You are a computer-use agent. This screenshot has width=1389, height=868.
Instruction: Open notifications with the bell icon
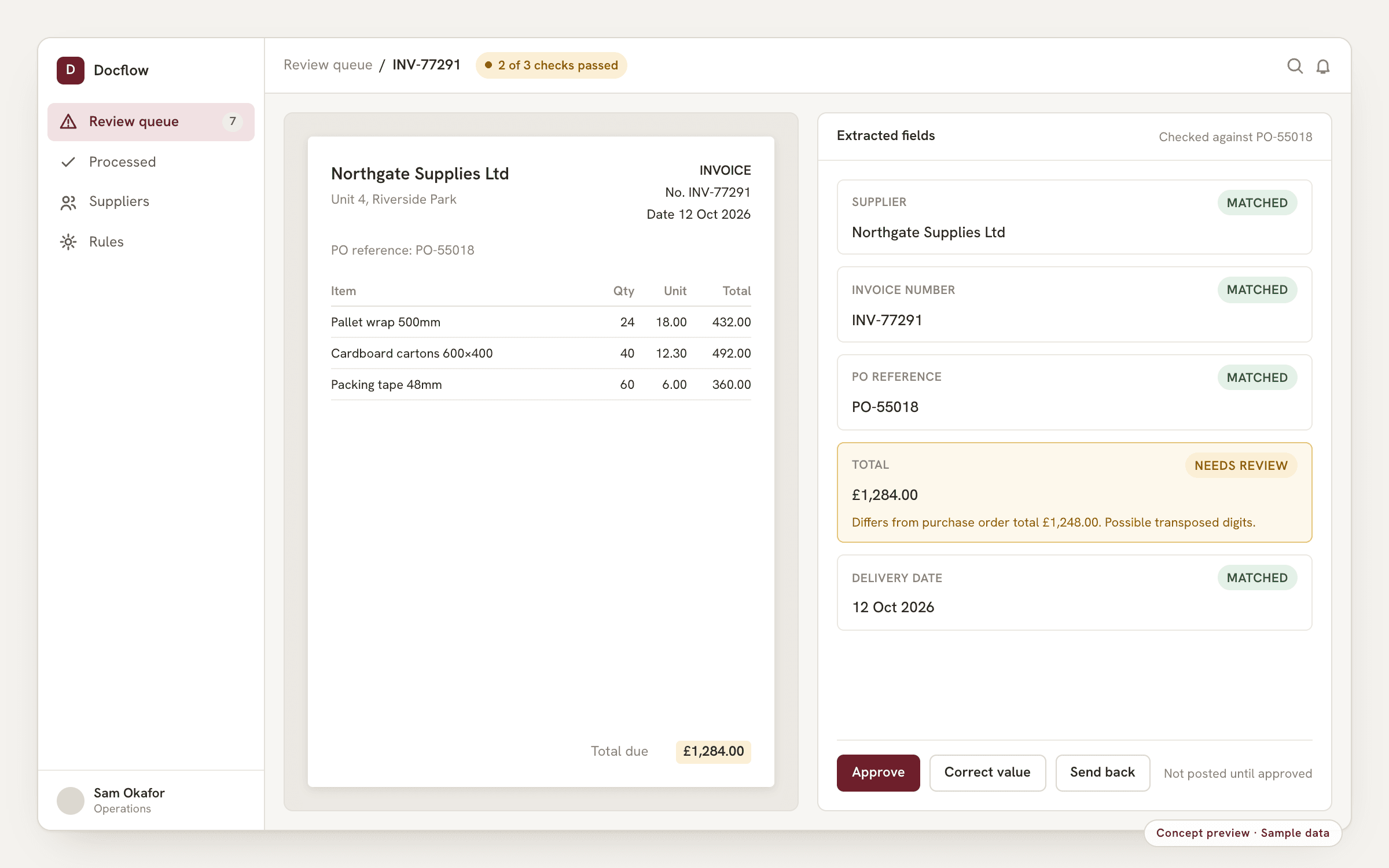(x=1323, y=67)
